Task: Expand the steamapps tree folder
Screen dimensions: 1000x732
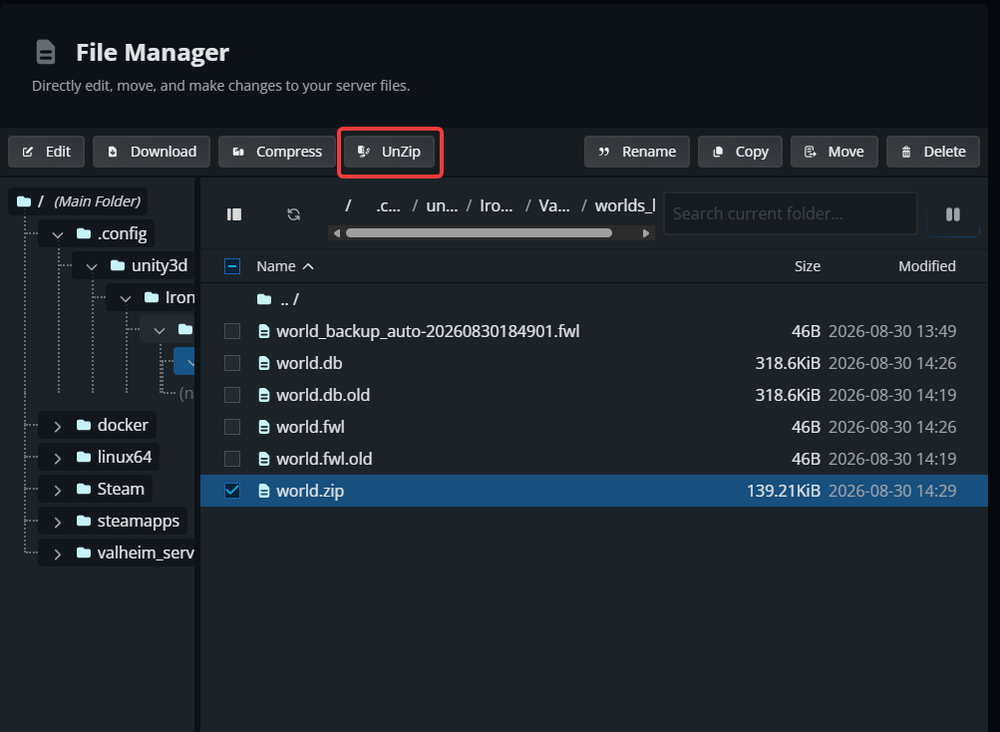Action: [57, 522]
